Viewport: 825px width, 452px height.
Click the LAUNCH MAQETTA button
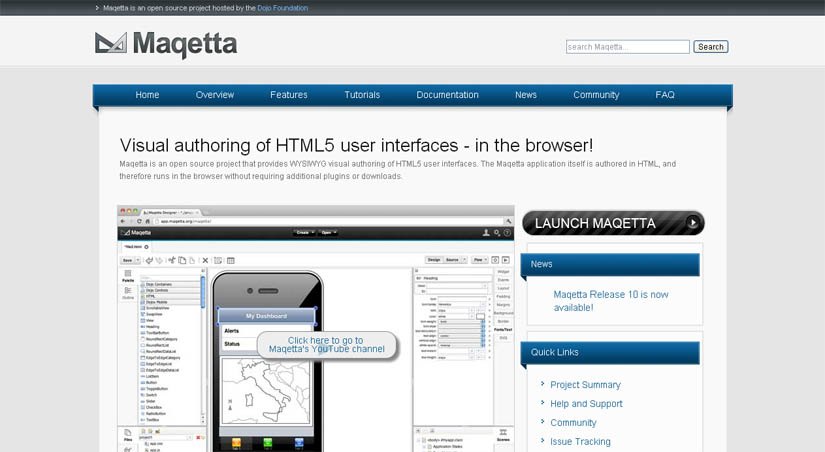pos(613,223)
